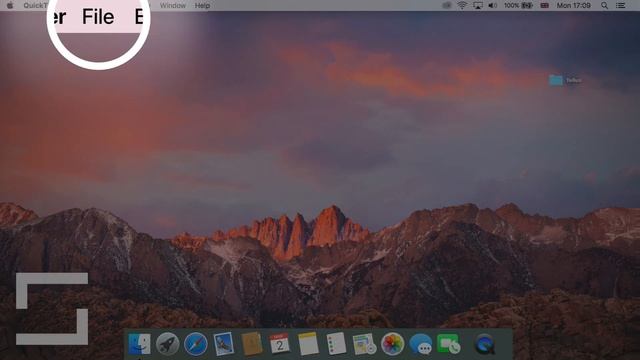
Task: Click the Mon 17:09 clock
Action: click(573, 5)
